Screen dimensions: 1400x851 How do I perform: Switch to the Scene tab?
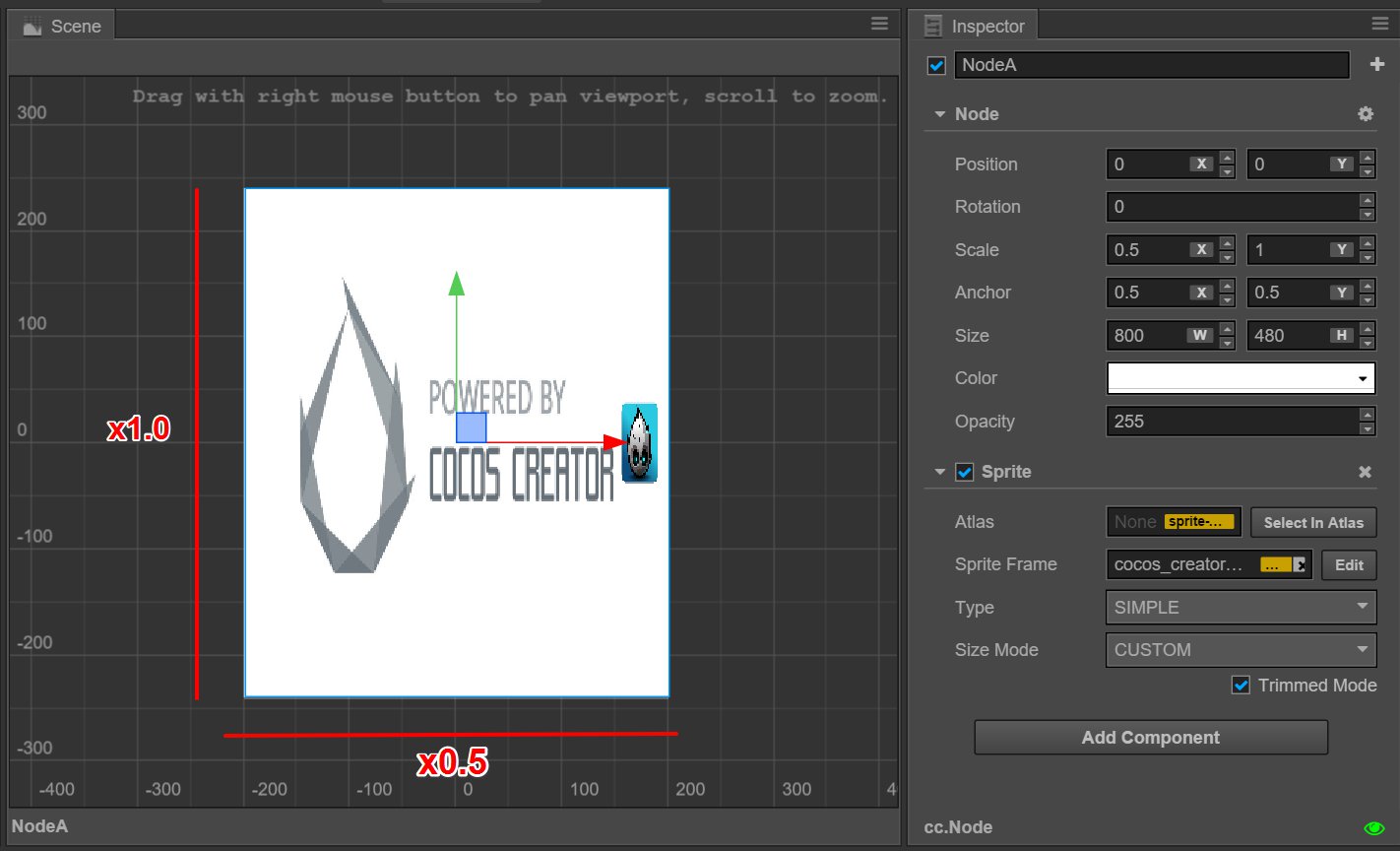click(63, 27)
